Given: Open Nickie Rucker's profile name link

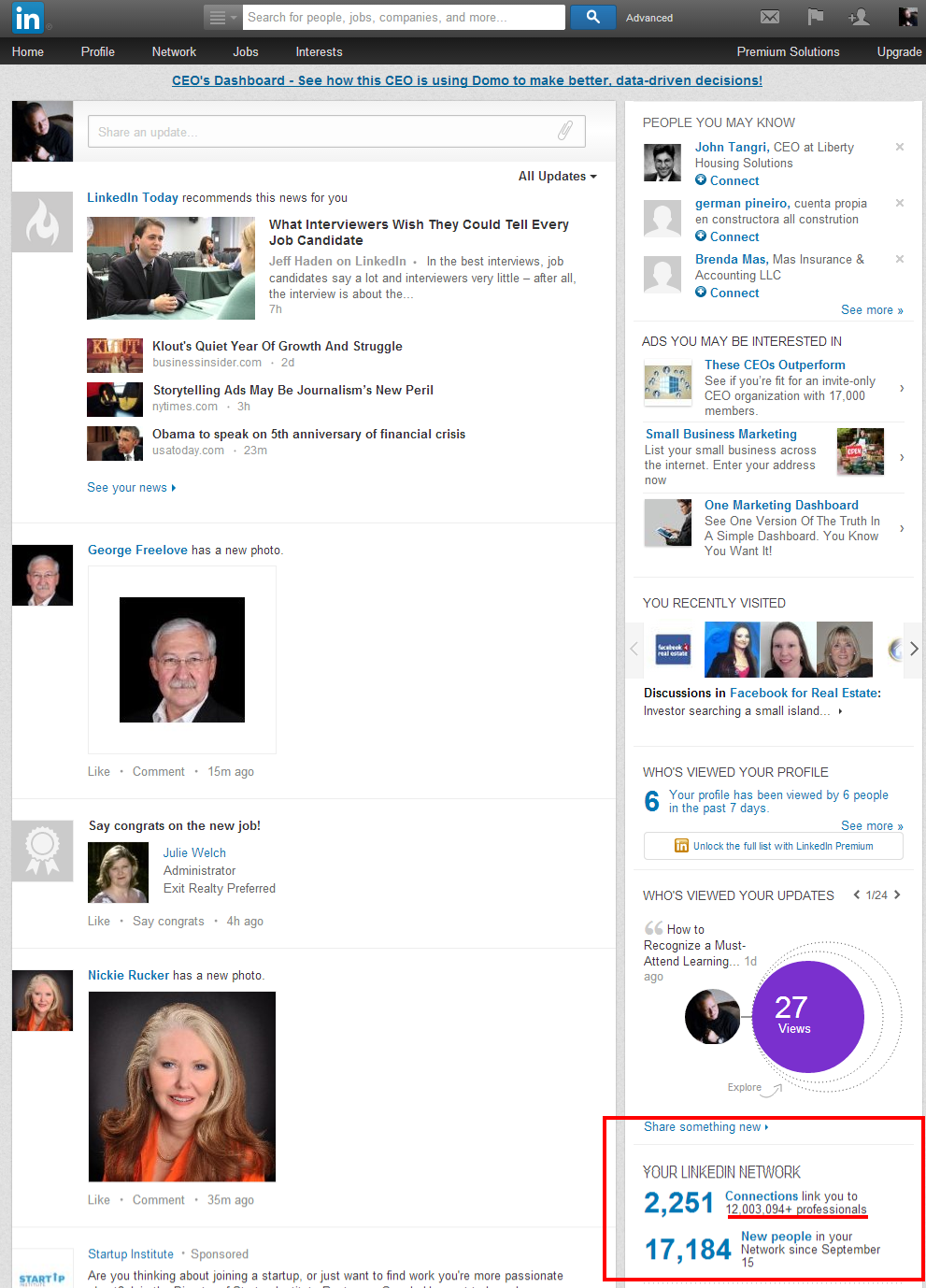Looking at the screenshot, I should click(x=128, y=975).
